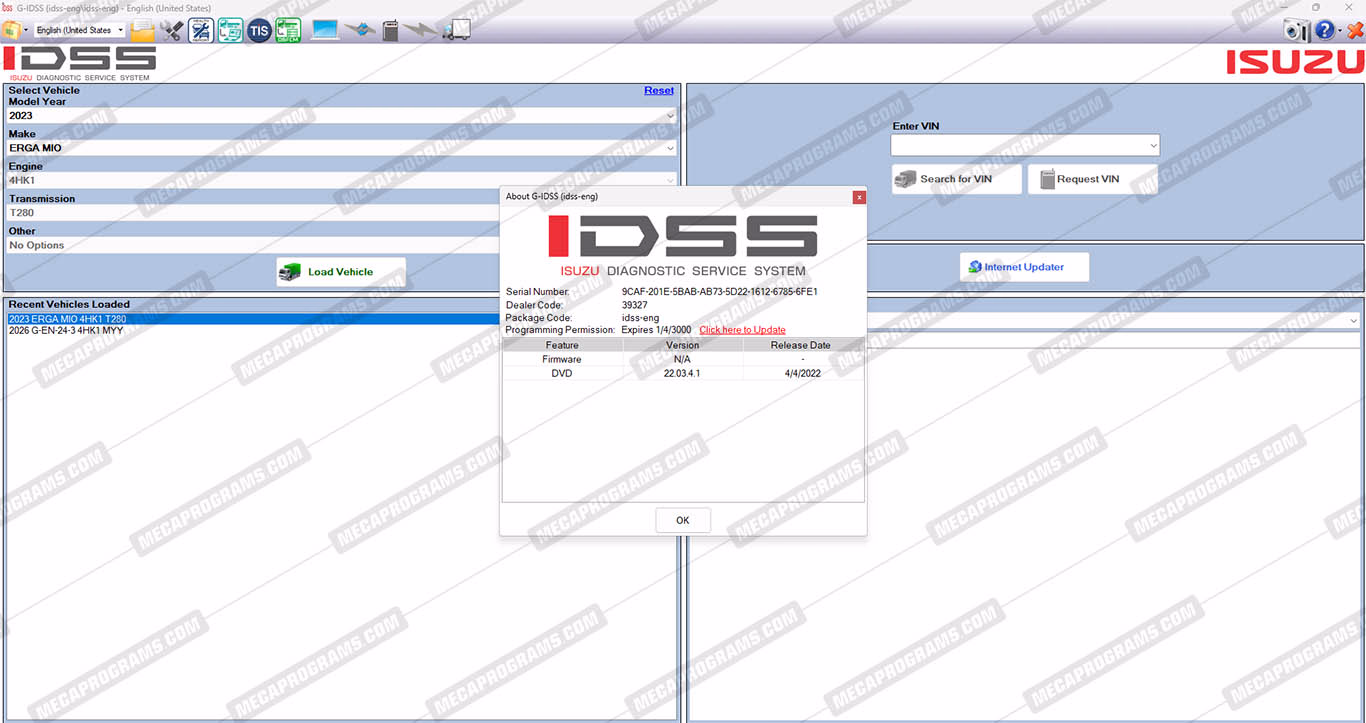The width and height of the screenshot is (1366, 723).
Task: Click OK in the About dialog
Action: [x=683, y=520]
